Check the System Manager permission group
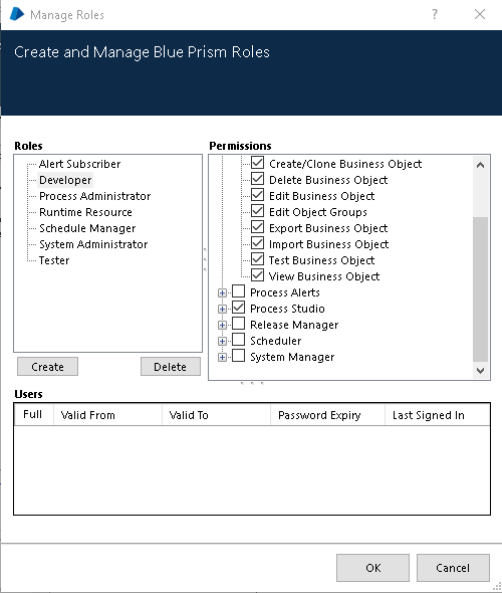This screenshot has height=593, width=502. (x=238, y=355)
